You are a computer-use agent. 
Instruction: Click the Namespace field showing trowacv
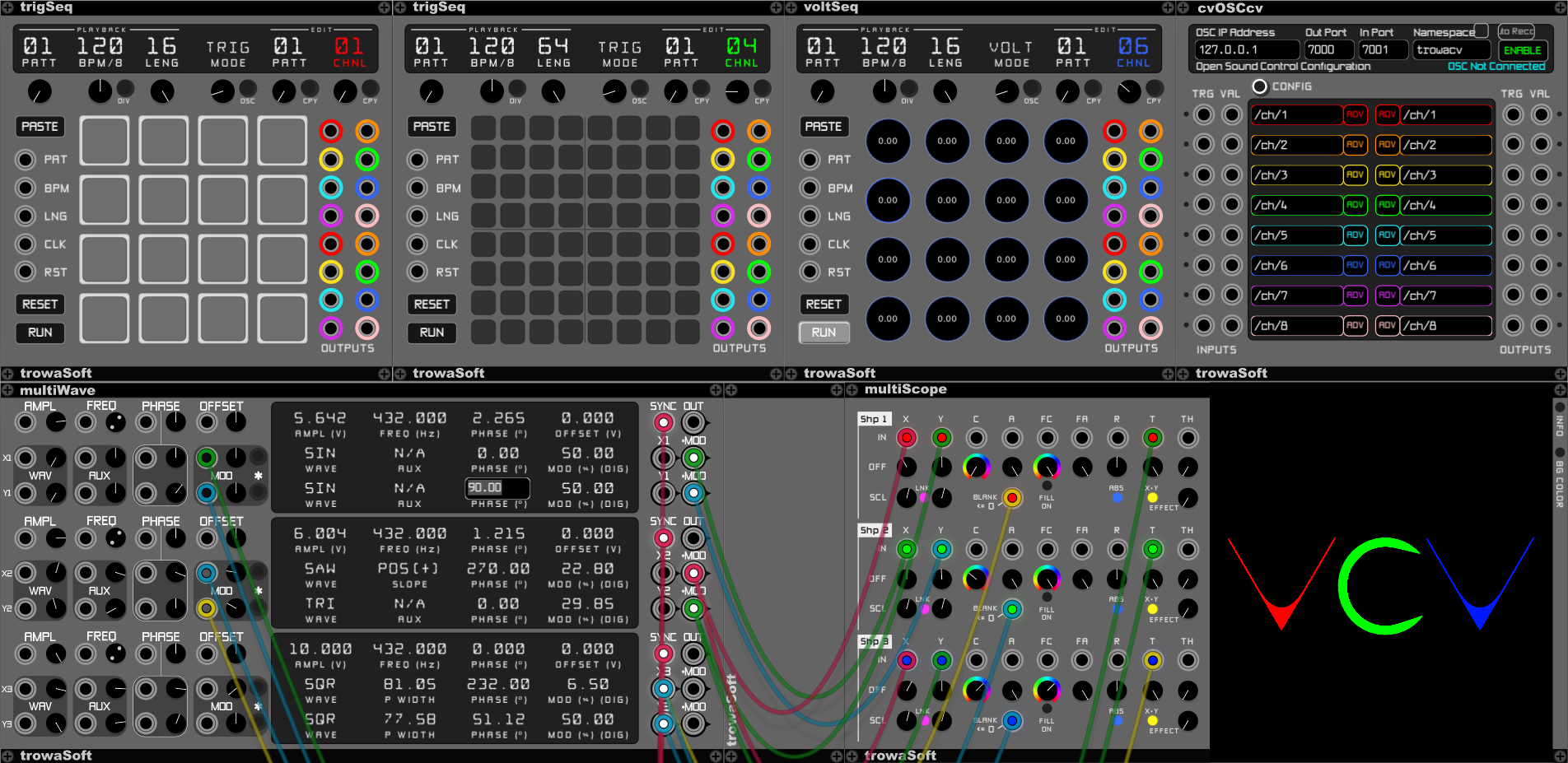coord(1454,49)
